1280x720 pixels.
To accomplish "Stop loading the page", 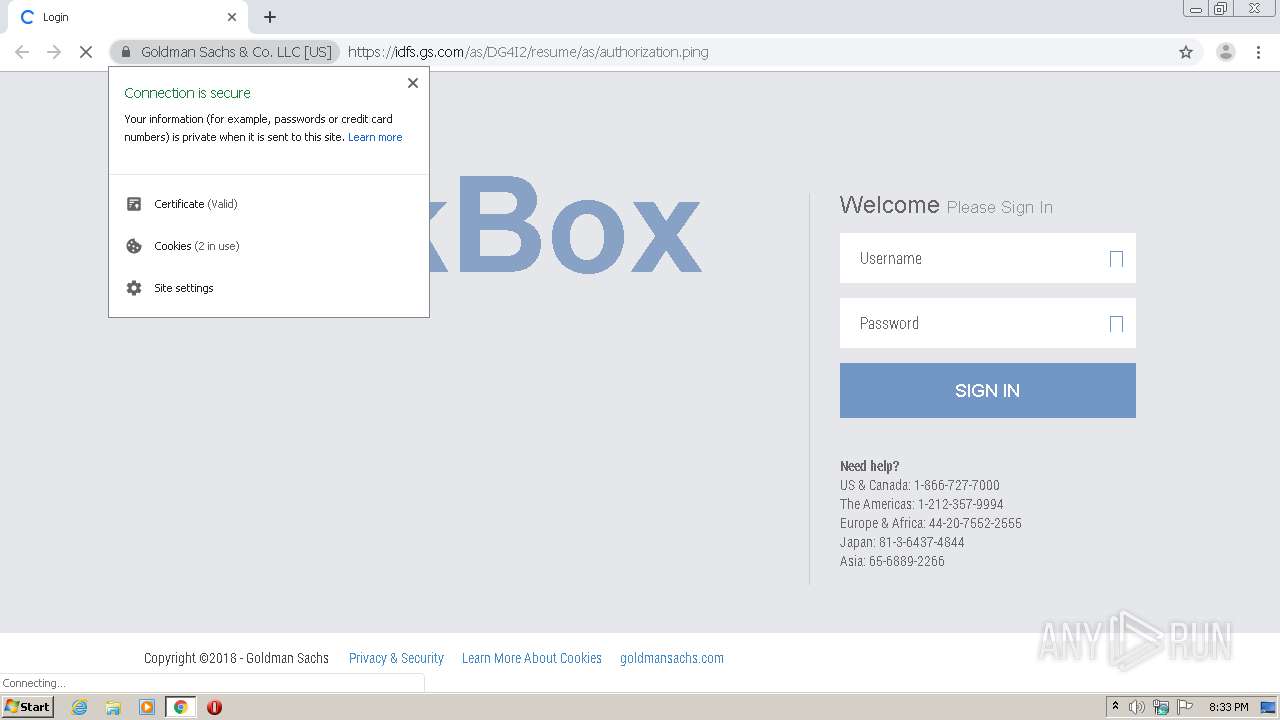I will [86, 52].
